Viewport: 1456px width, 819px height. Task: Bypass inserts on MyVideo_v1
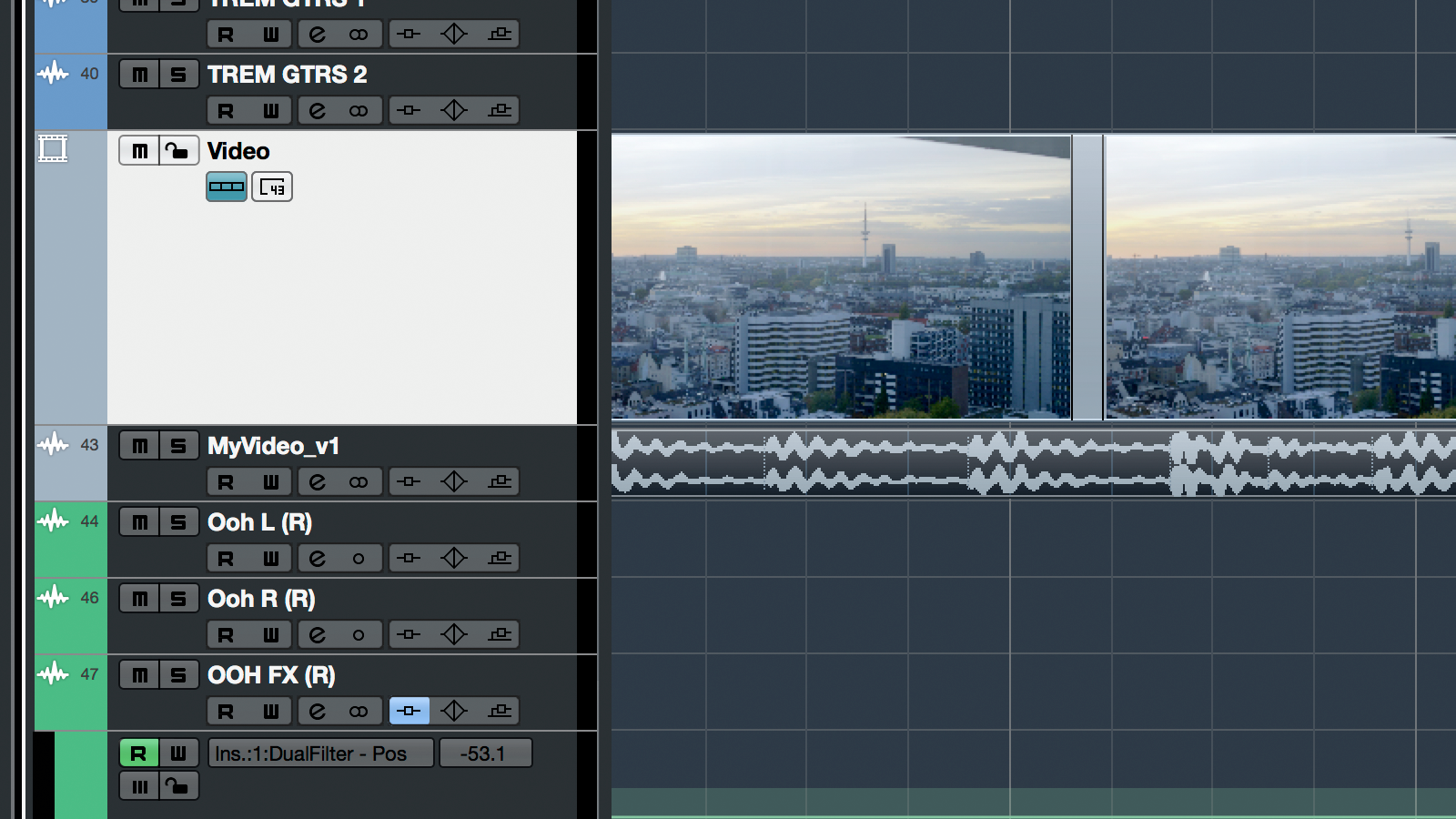coord(409,482)
